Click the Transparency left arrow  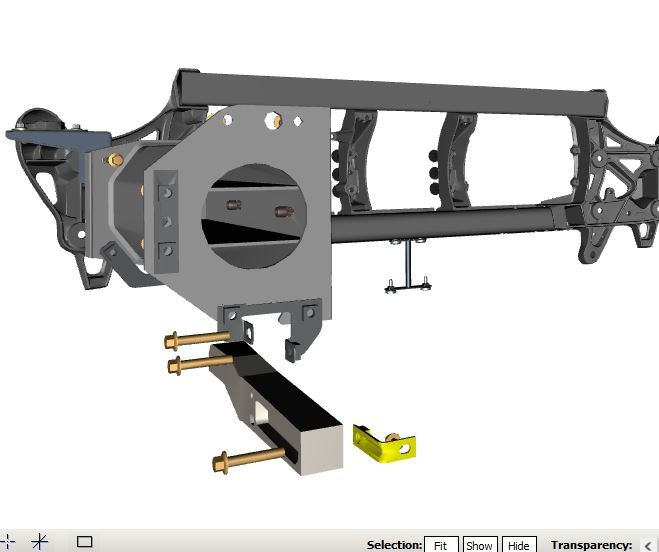(648, 546)
